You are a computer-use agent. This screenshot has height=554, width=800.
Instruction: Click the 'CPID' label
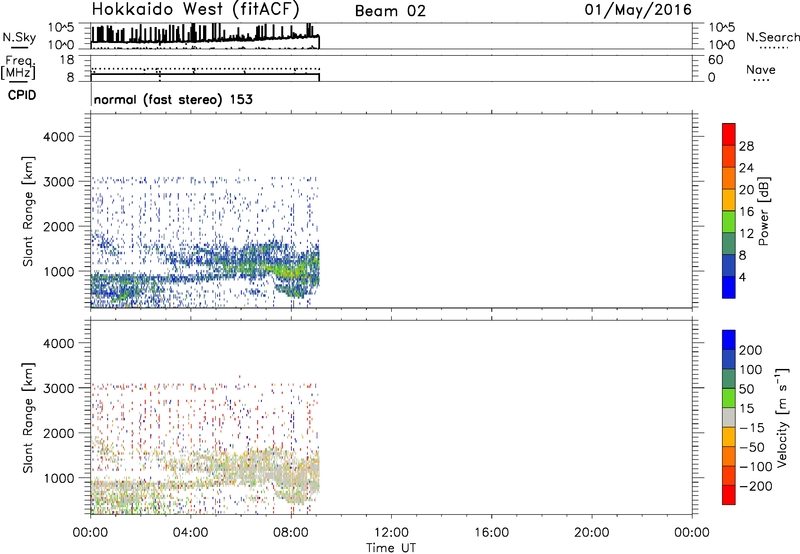pyautogui.click(x=22, y=95)
